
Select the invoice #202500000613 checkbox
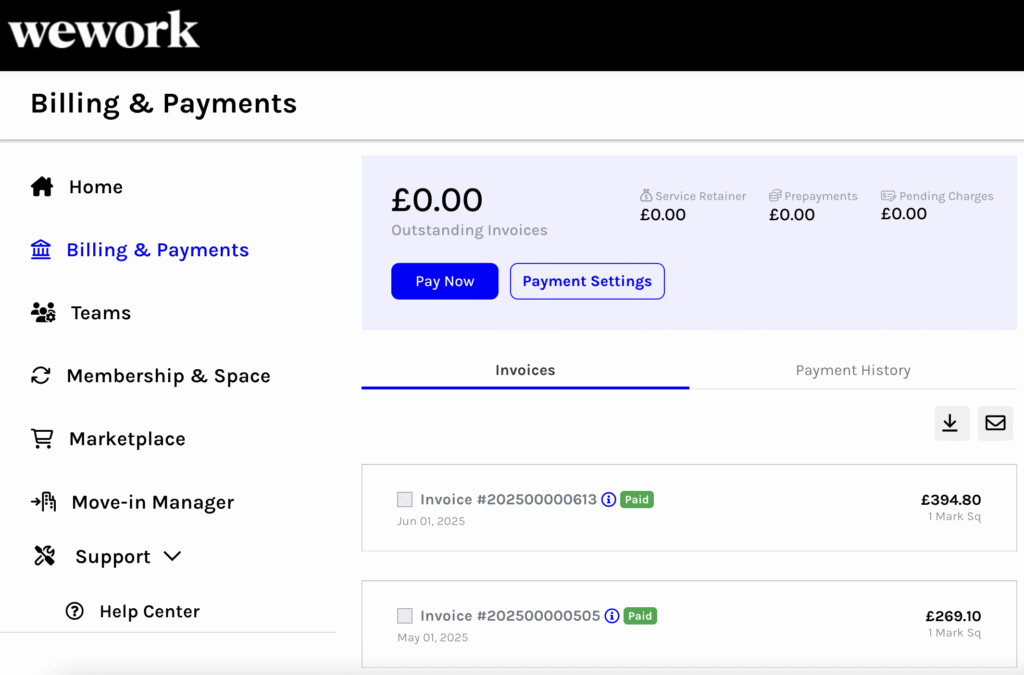(x=405, y=499)
